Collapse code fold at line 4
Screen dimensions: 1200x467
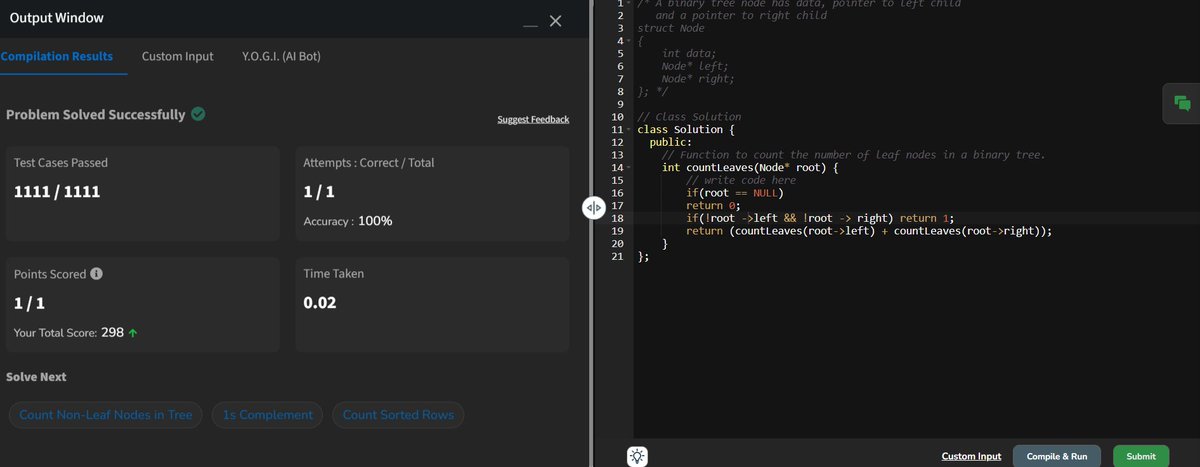(x=628, y=41)
